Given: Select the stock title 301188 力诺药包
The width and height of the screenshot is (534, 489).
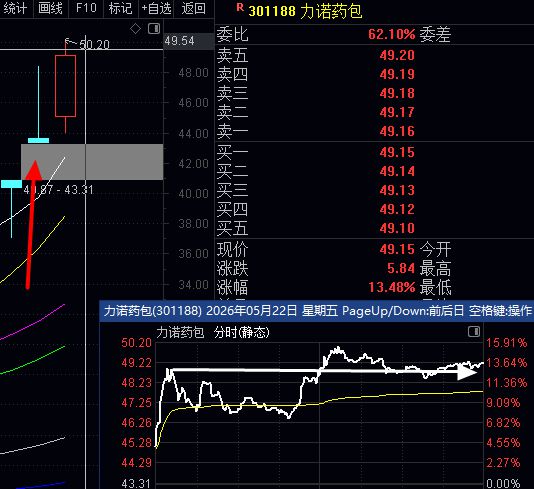Looking at the screenshot, I should pos(305,11).
